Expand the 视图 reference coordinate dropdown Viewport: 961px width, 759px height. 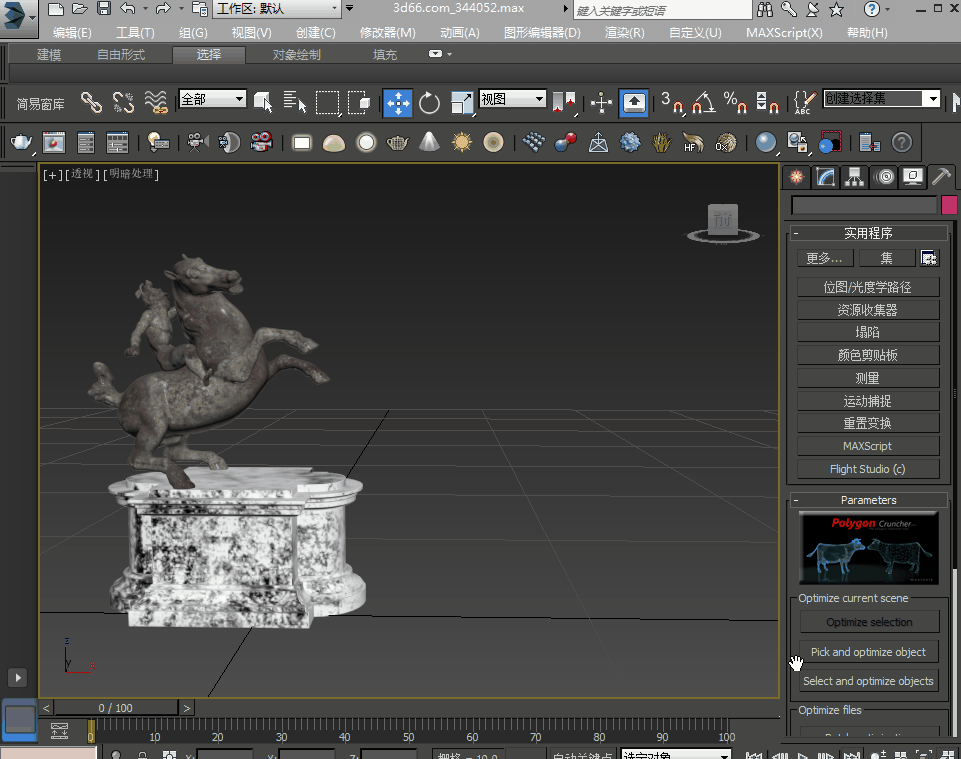(x=512, y=99)
